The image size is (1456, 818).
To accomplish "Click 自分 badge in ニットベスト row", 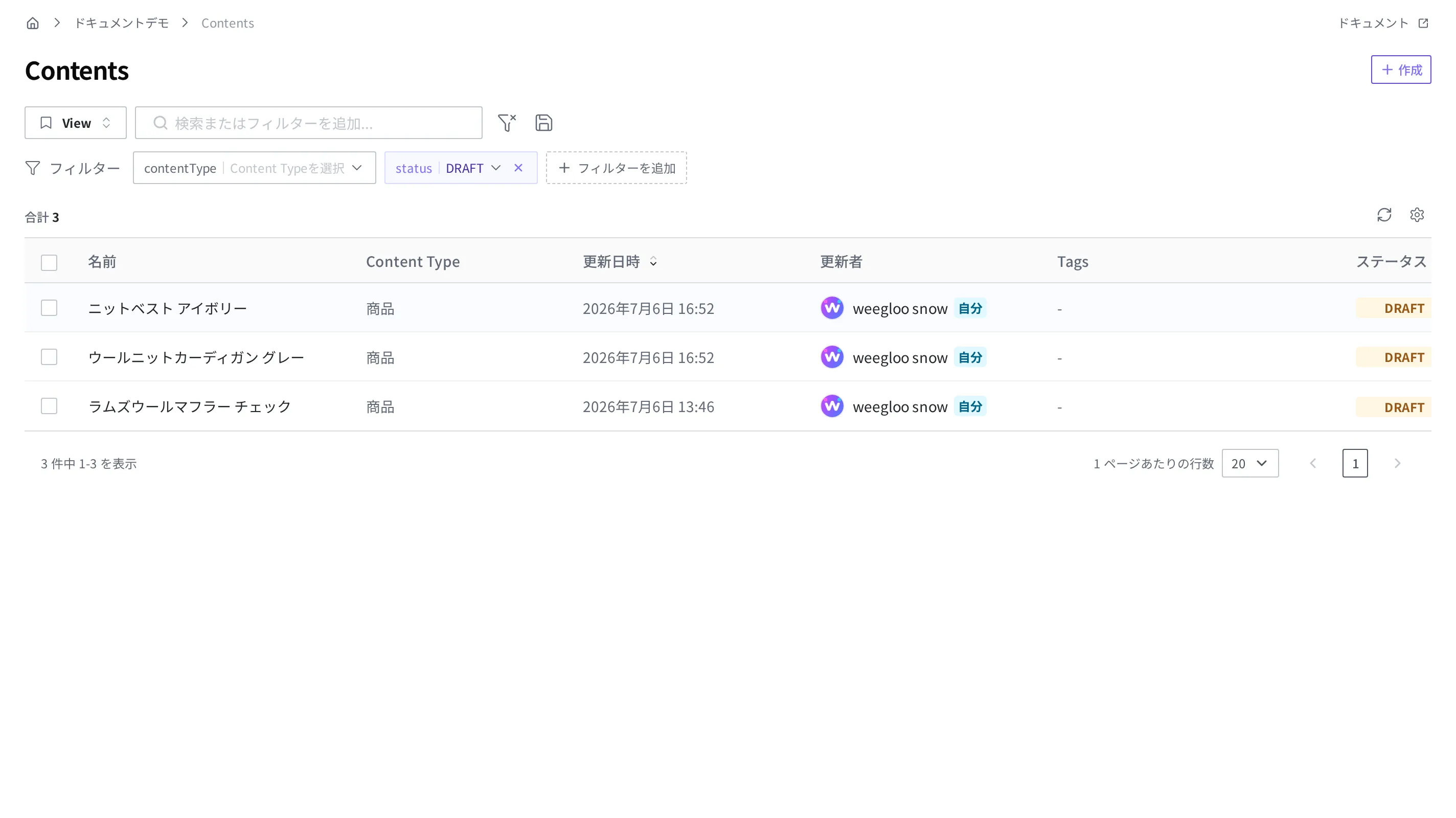I will point(970,308).
